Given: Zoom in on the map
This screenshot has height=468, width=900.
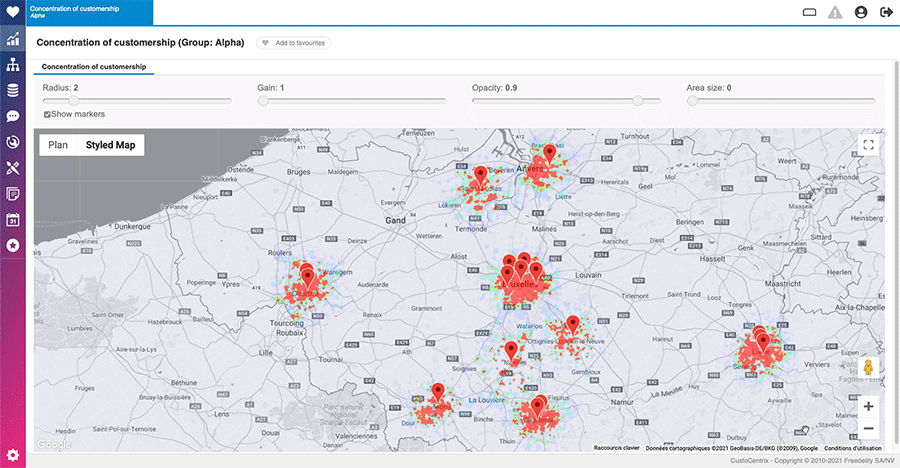Looking at the screenshot, I should tap(868, 407).
